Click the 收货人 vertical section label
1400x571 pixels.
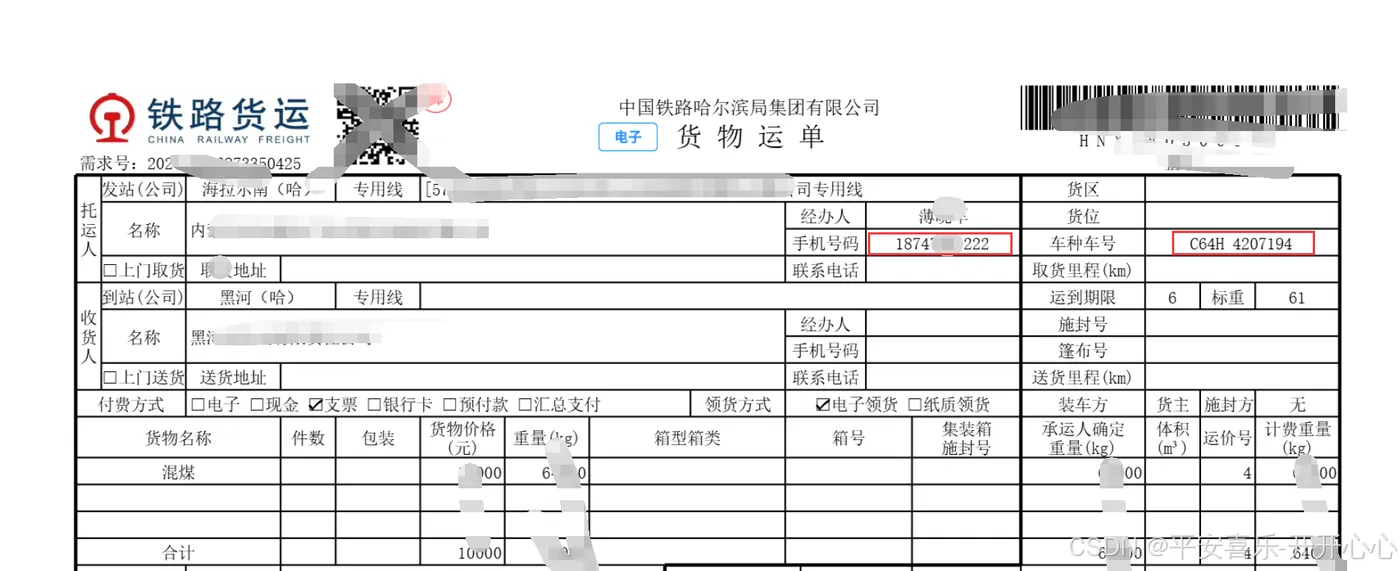88,337
